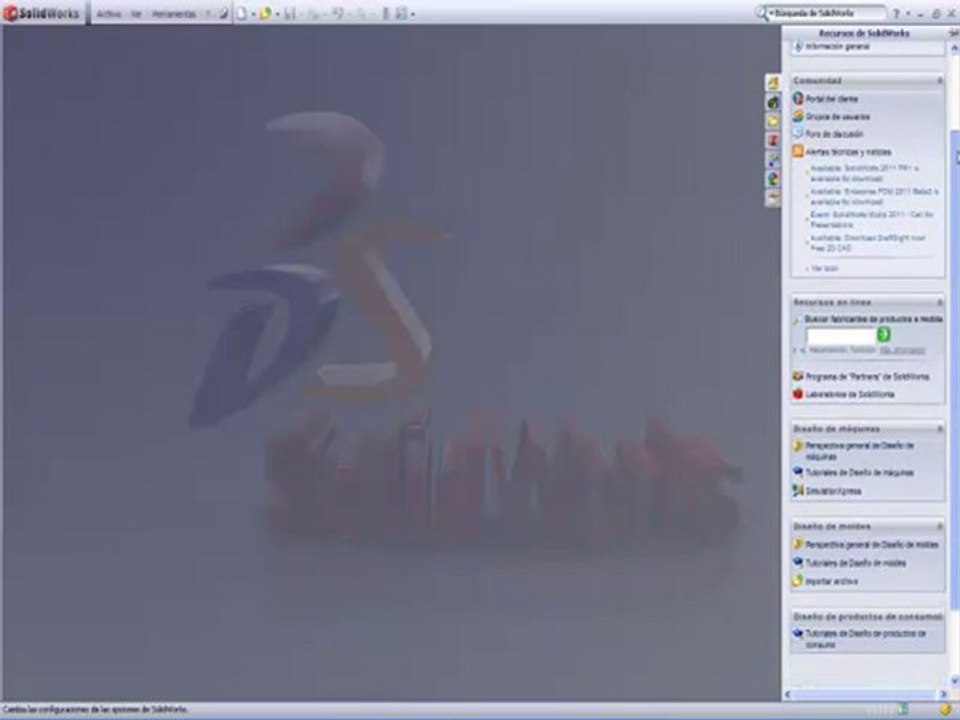The image size is (960, 720).
Task: Open Tutoriales de Diseño de máquinas
Action: point(859,473)
